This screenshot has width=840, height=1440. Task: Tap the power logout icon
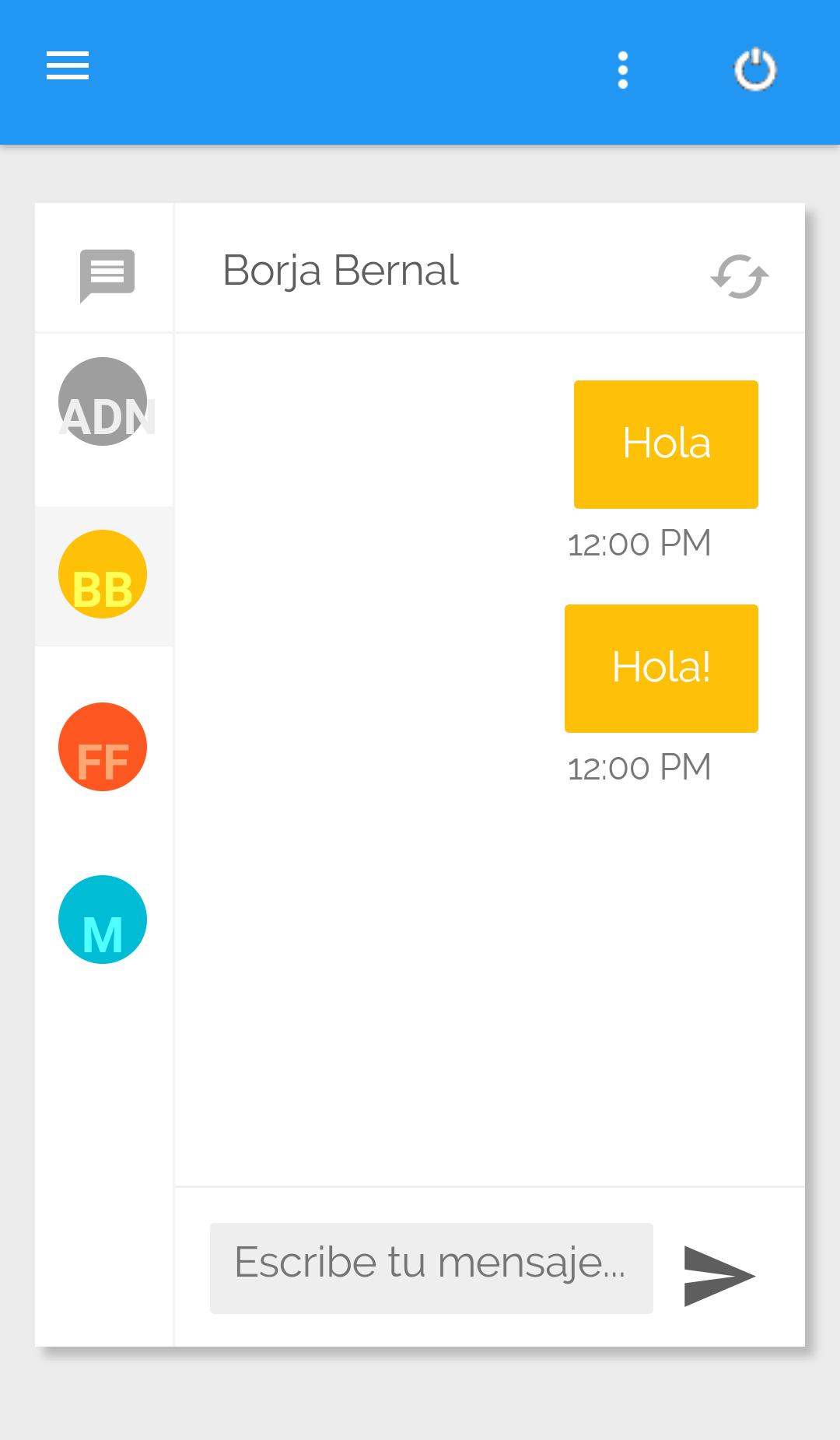pos(755,70)
